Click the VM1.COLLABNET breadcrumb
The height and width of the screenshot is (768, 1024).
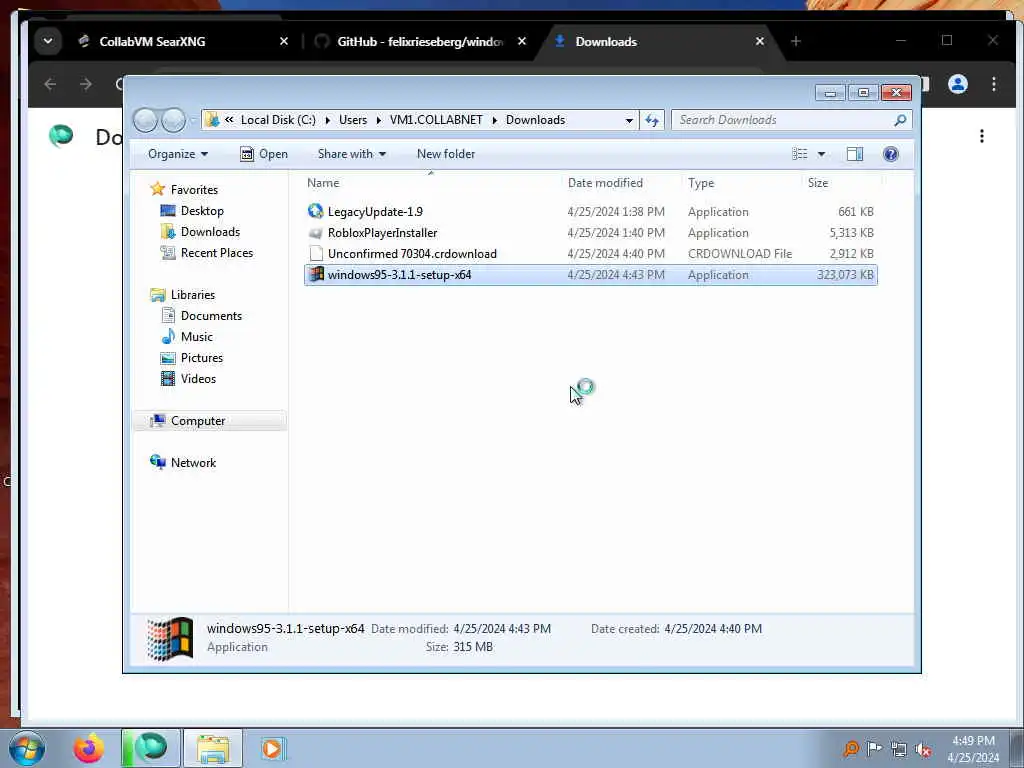tap(436, 120)
